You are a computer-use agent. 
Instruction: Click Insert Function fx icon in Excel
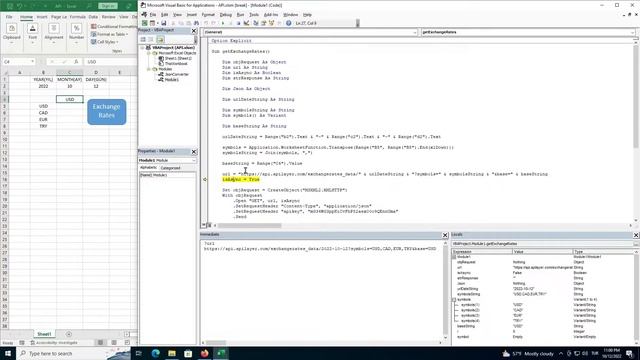[76, 62]
